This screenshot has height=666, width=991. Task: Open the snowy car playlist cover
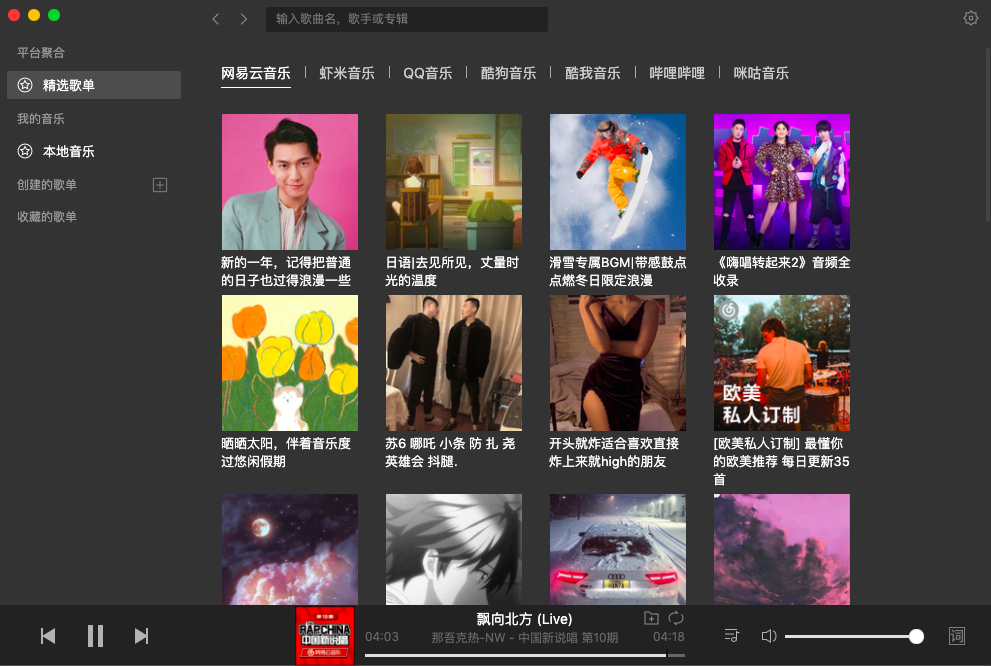click(618, 550)
